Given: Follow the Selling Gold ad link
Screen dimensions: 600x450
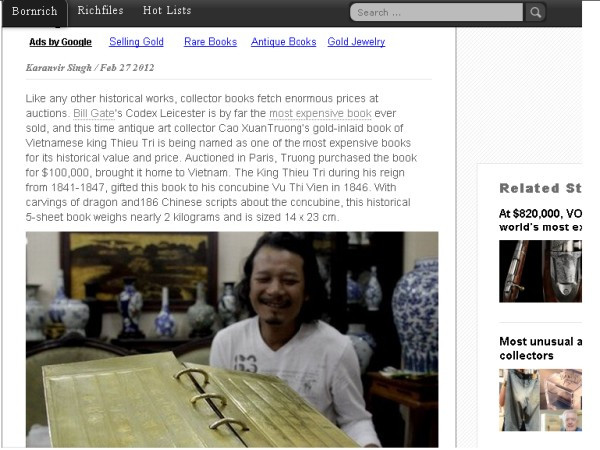Looking at the screenshot, I should pos(136,42).
